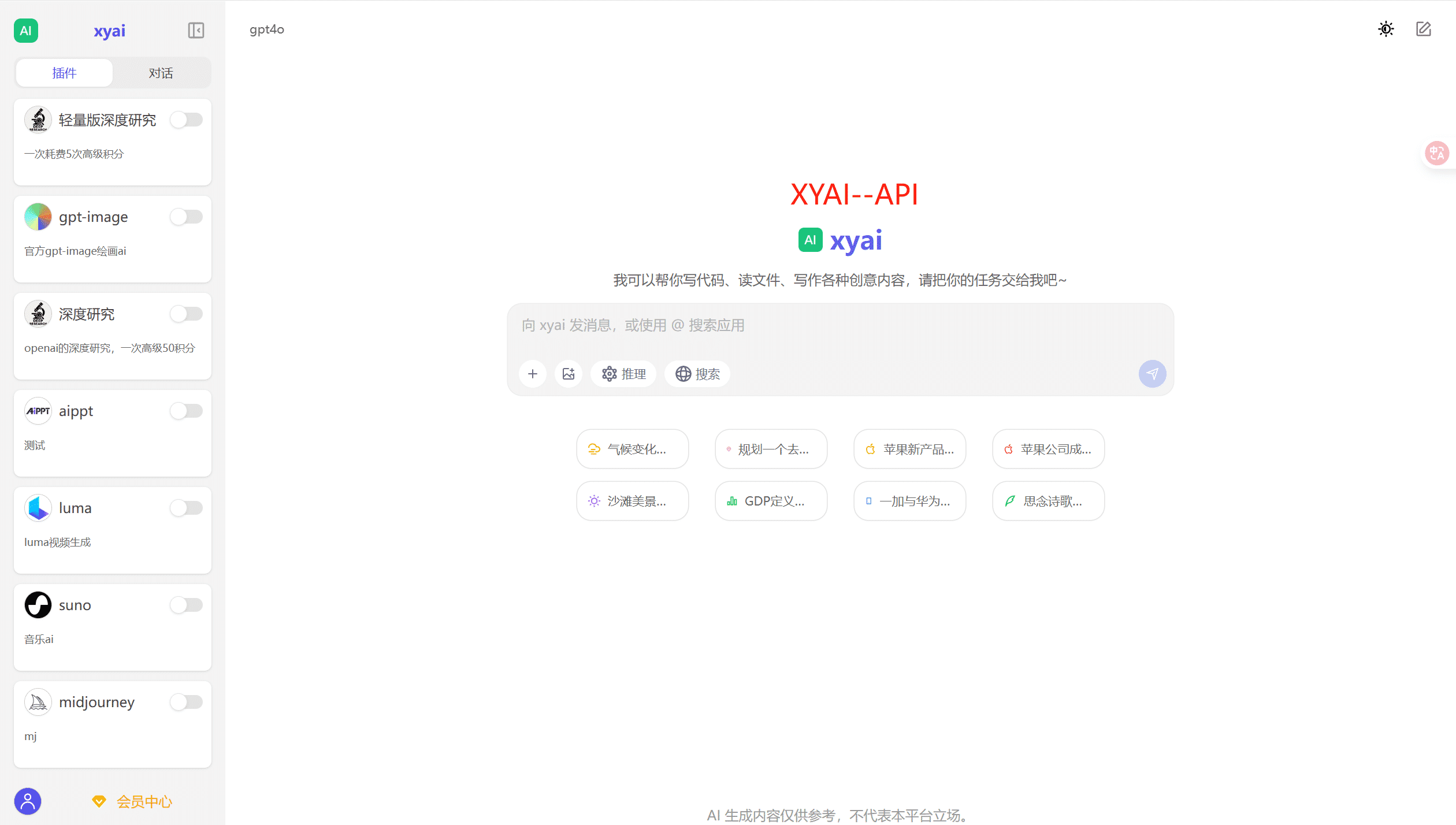Select the 插件 tab

pos(64,73)
